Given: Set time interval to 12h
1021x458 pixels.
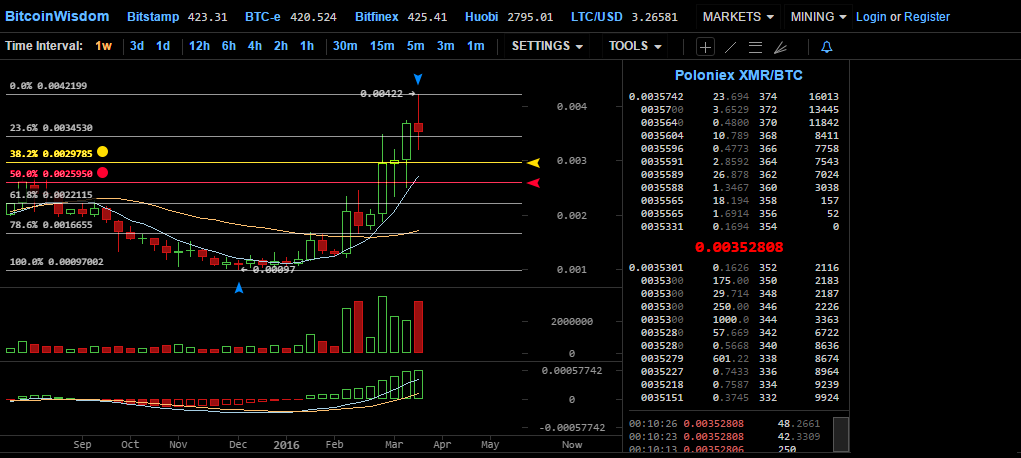Looking at the screenshot, I should (199, 46).
